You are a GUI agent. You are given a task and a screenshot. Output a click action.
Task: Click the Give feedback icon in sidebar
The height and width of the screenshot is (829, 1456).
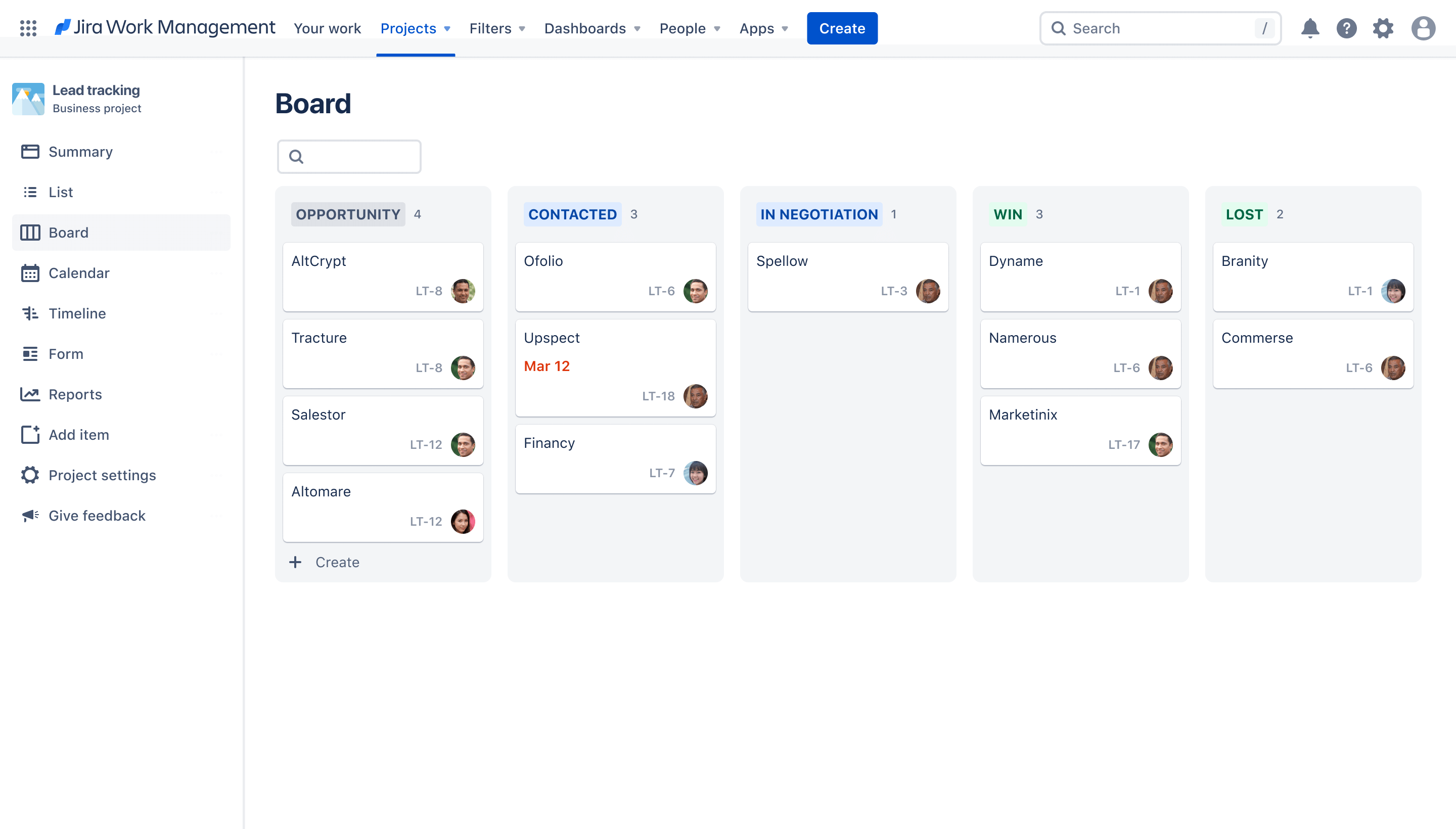[x=30, y=515]
